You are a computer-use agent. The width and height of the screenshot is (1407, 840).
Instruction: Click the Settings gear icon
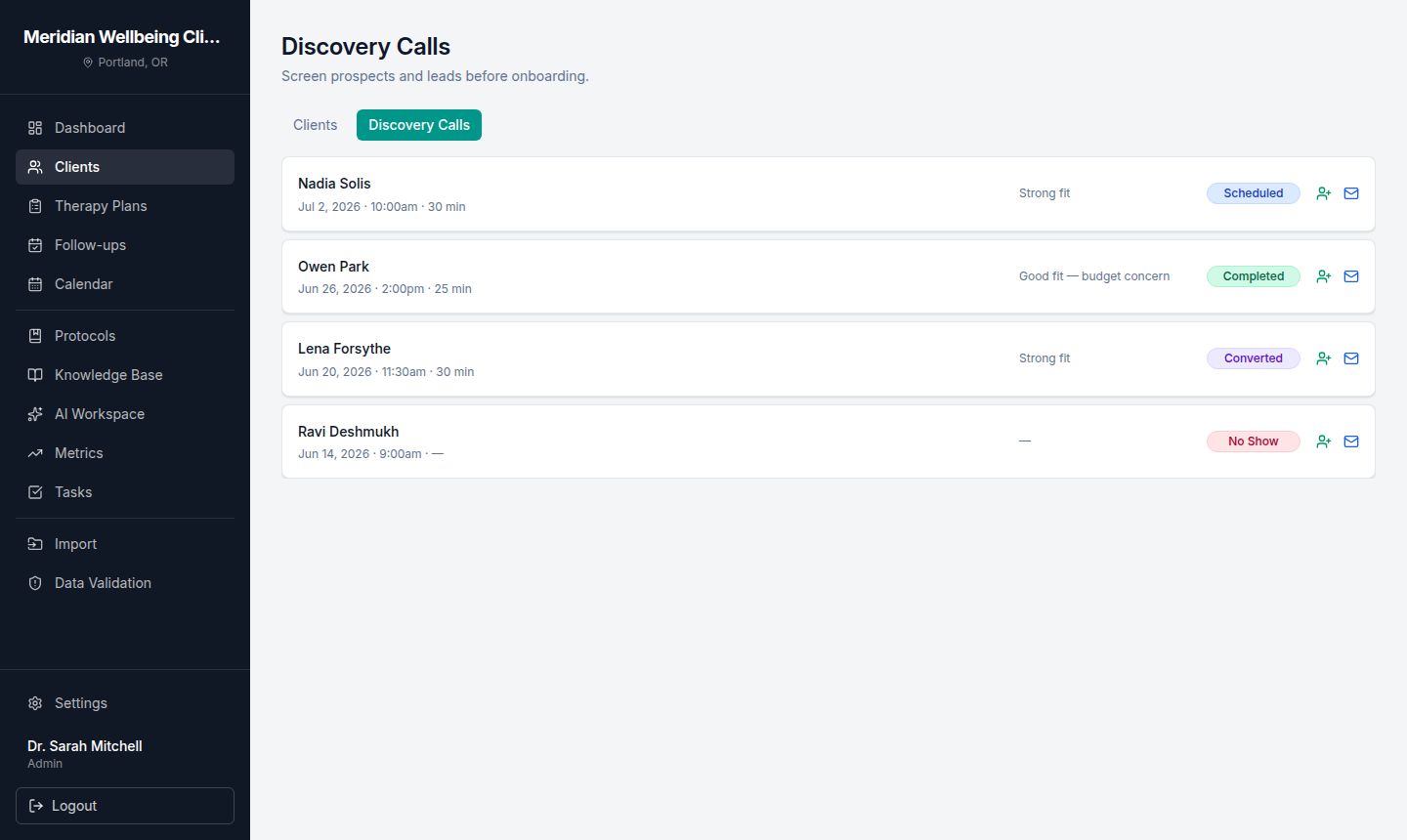click(x=35, y=703)
